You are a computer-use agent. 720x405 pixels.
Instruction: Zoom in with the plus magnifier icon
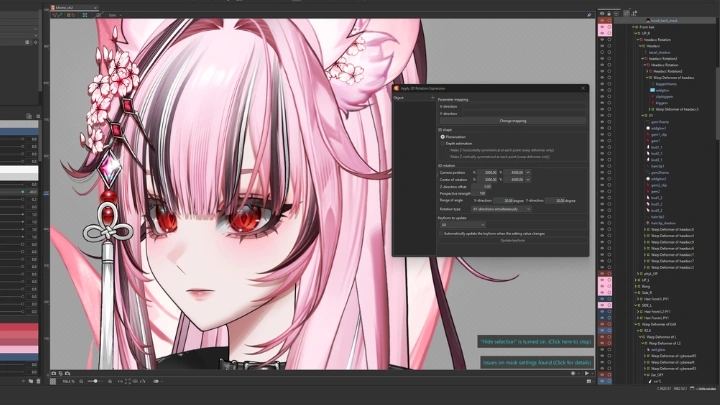click(x=110, y=382)
